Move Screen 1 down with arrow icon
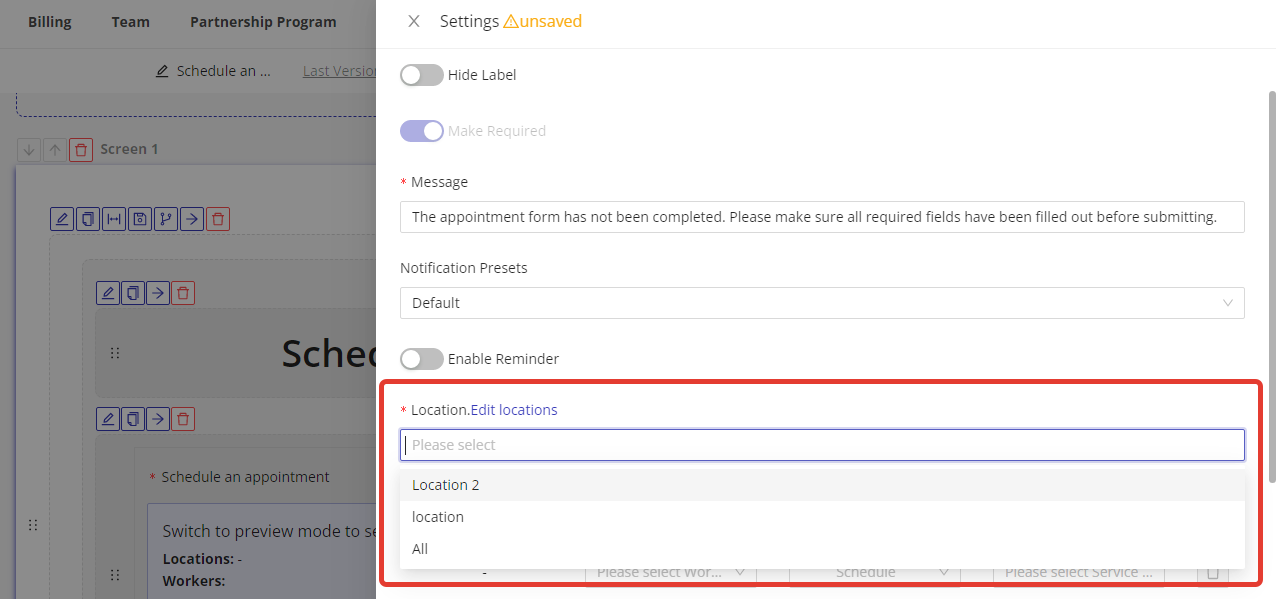Screen dimensions: 1276x599 tap(29, 149)
